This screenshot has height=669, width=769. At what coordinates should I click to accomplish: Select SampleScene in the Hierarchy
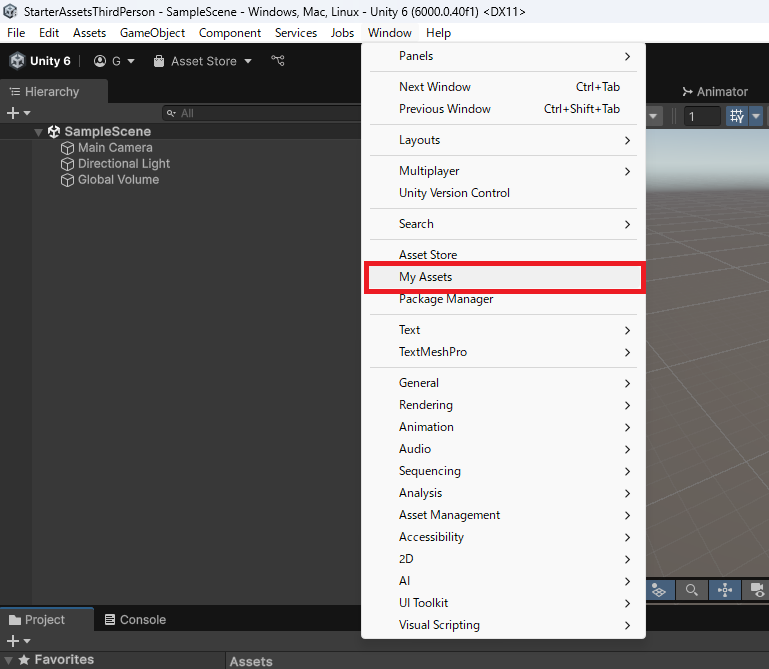pyautogui.click(x=107, y=131)
